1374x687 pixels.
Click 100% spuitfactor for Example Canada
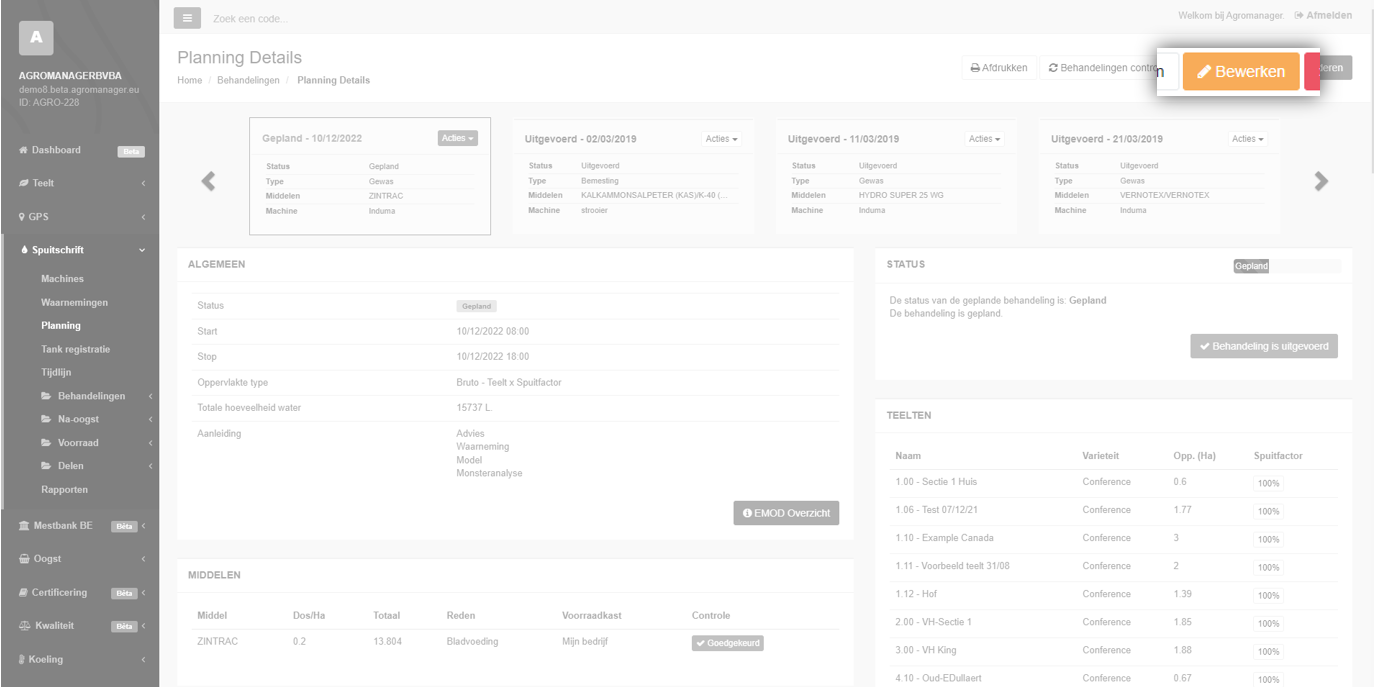point(1268,539)
